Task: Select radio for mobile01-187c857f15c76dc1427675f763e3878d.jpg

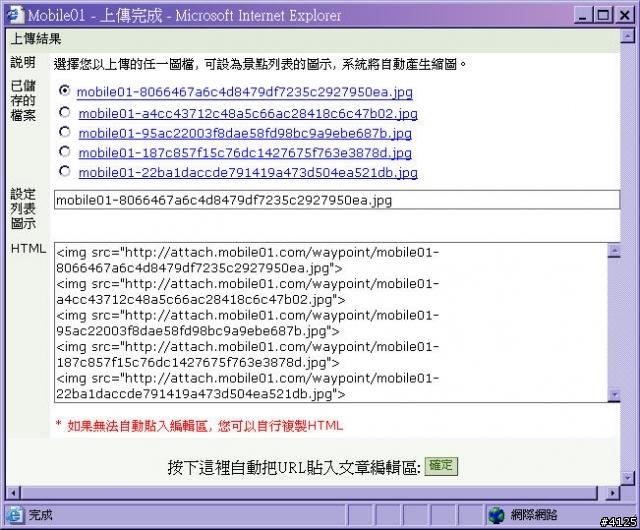Action: 64,151
